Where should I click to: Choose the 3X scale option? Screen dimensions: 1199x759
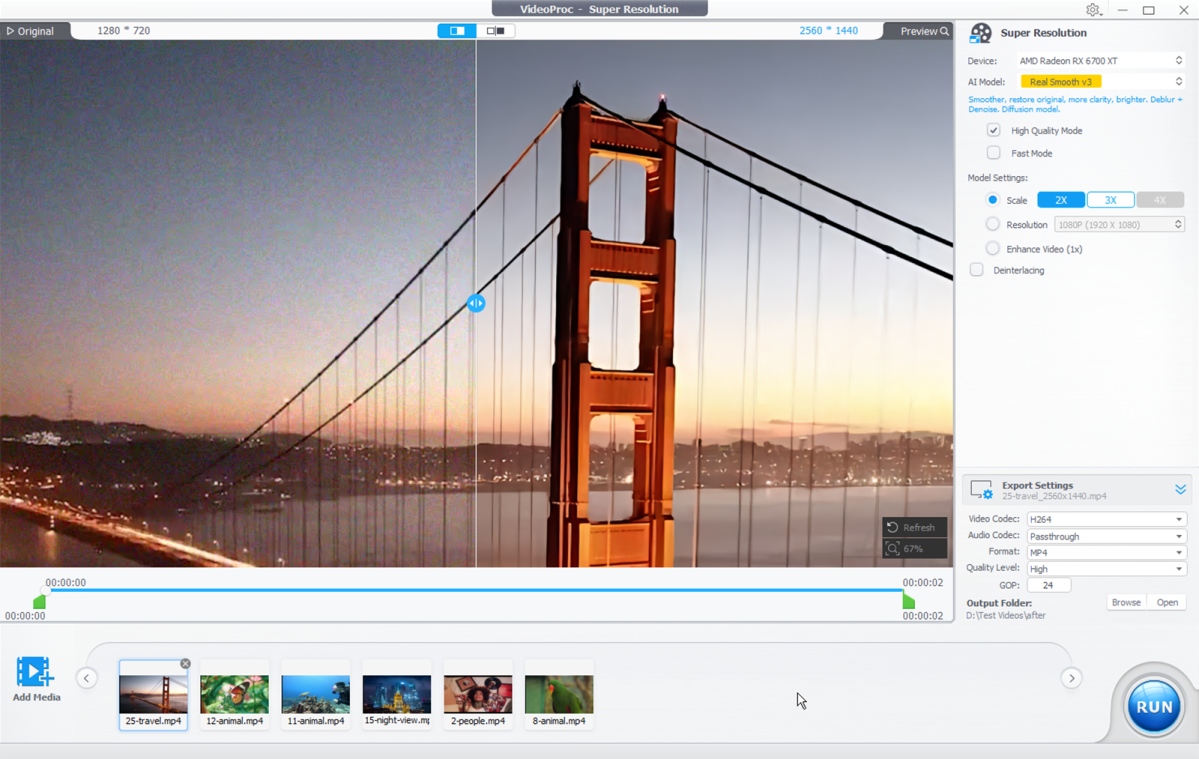[x=1110, y=200]
